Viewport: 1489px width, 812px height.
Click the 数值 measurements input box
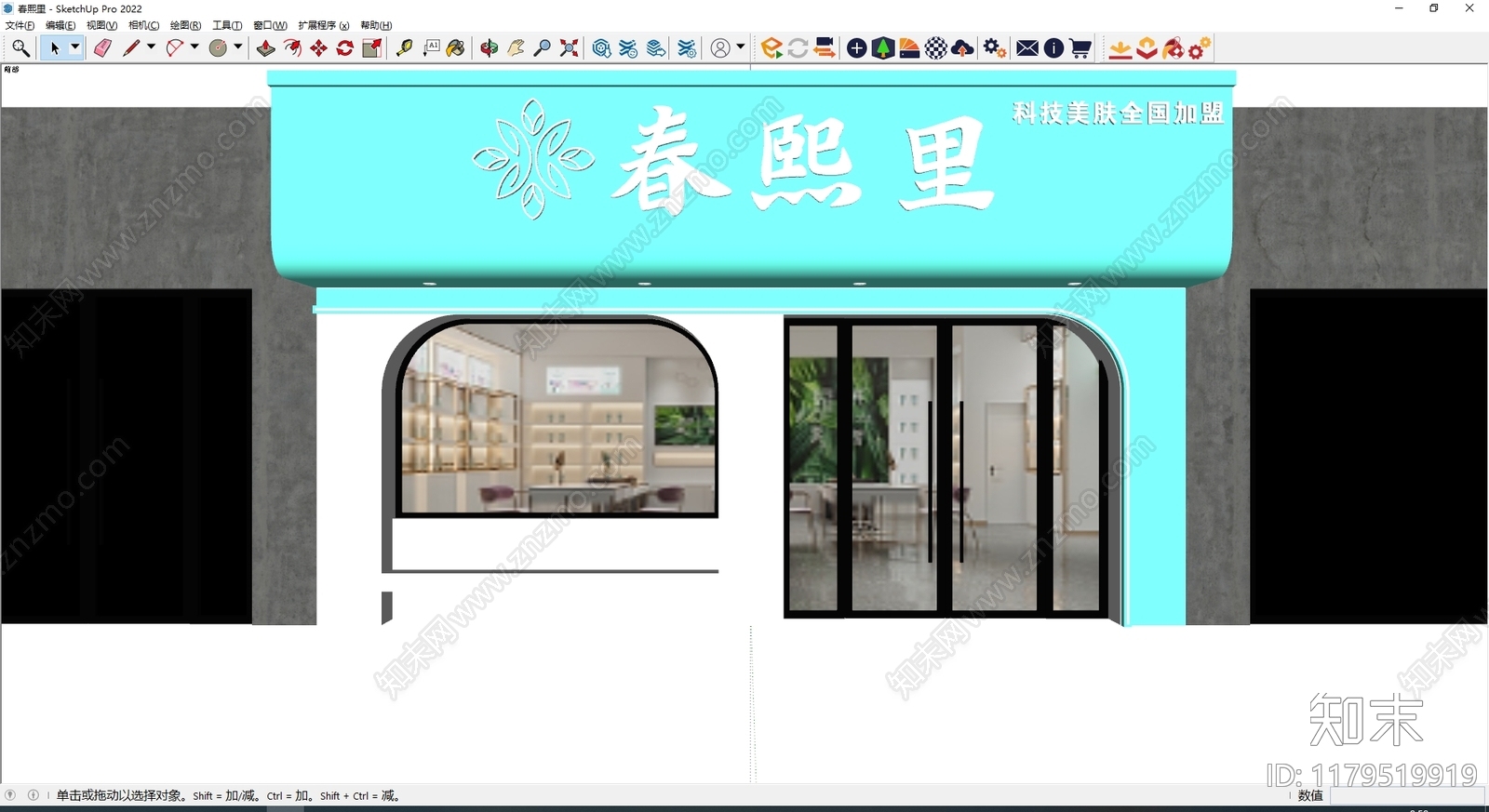[1407, 796]
